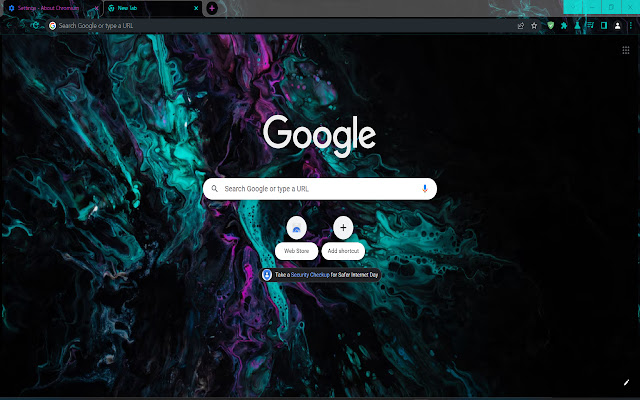
Task: Click the Add shortcut plus icon
Action: click(343, 228)
